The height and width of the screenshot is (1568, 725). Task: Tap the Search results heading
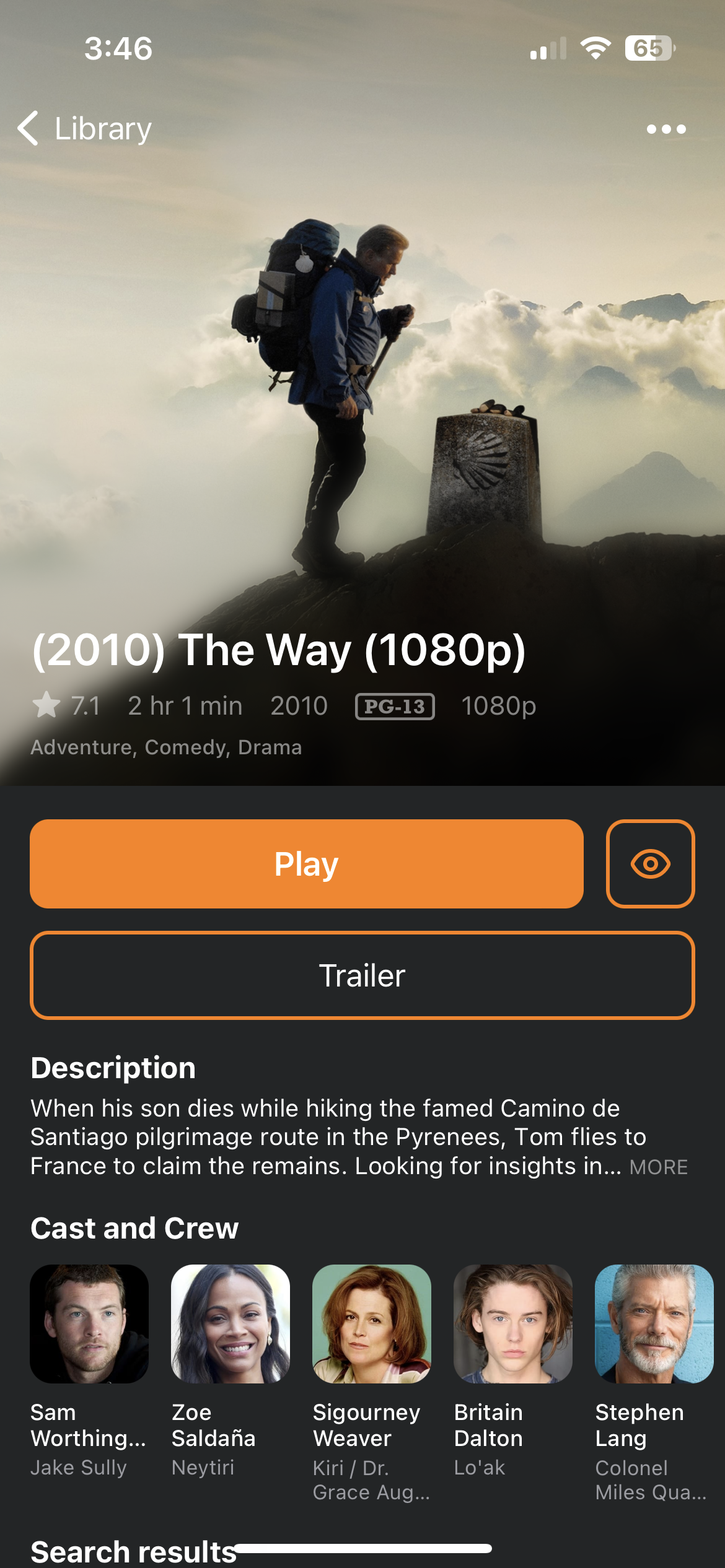pyautogui.click(x=134, y=1552)
